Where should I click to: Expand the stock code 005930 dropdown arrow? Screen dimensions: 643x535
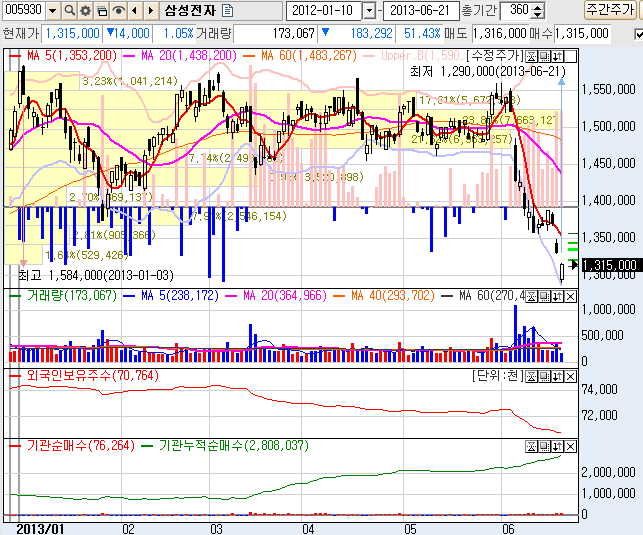click(x=52, y=10)
